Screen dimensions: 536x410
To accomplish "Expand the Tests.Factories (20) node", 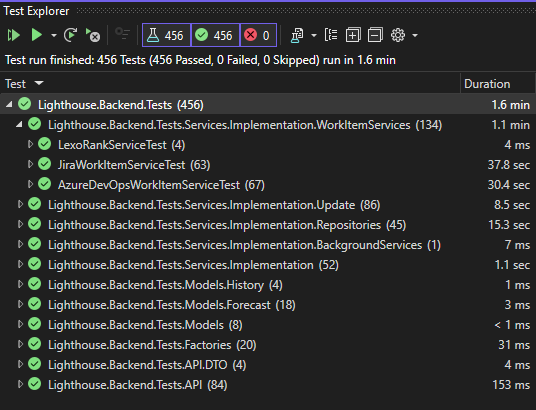I will point(20,344).
